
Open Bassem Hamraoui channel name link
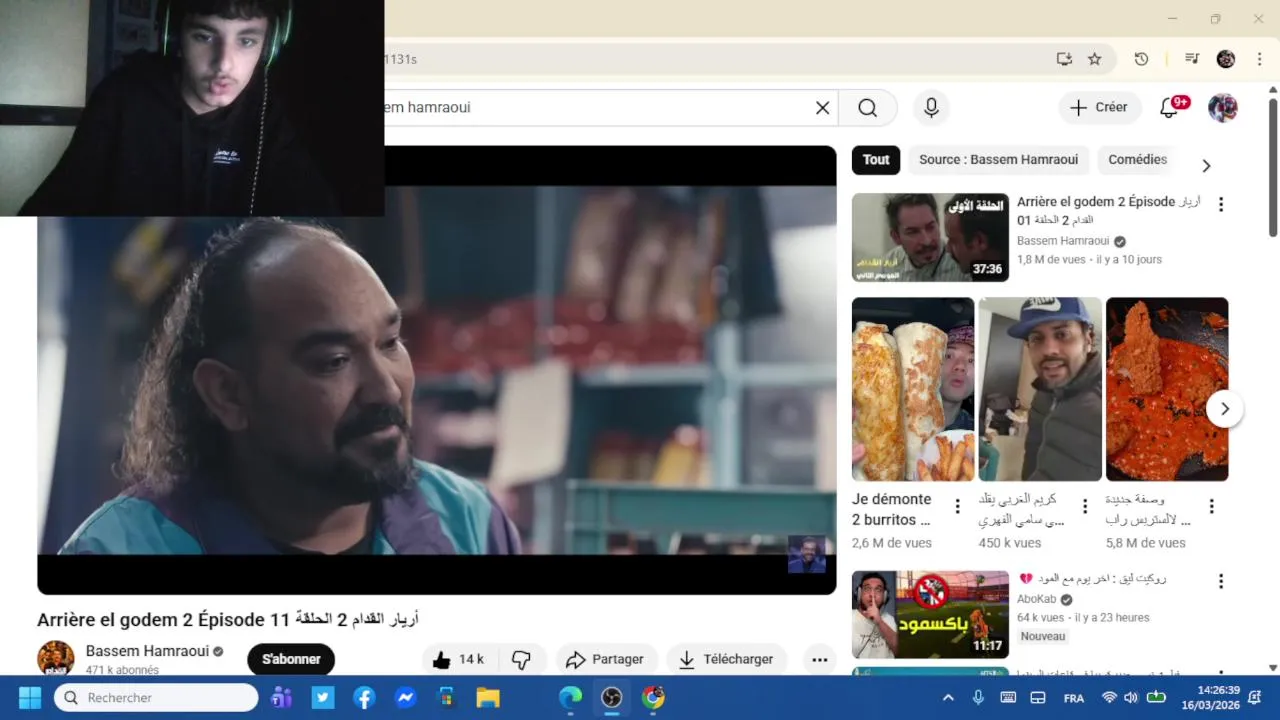(147, 651)
